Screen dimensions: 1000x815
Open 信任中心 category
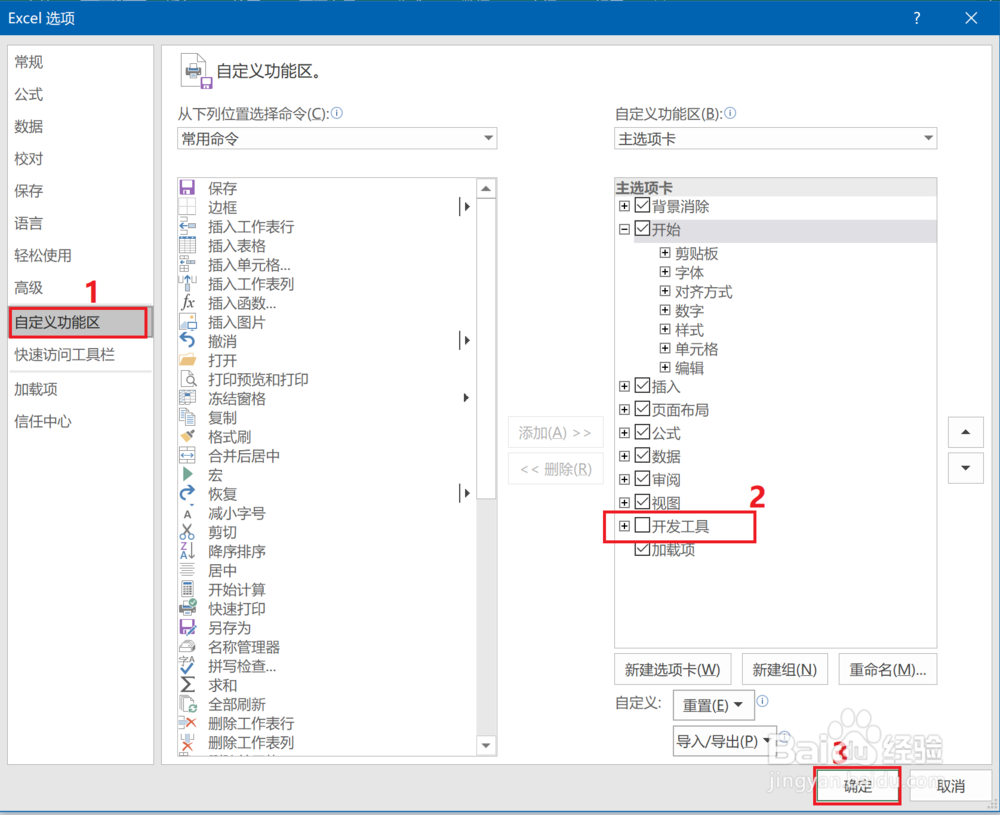point(43,421)
